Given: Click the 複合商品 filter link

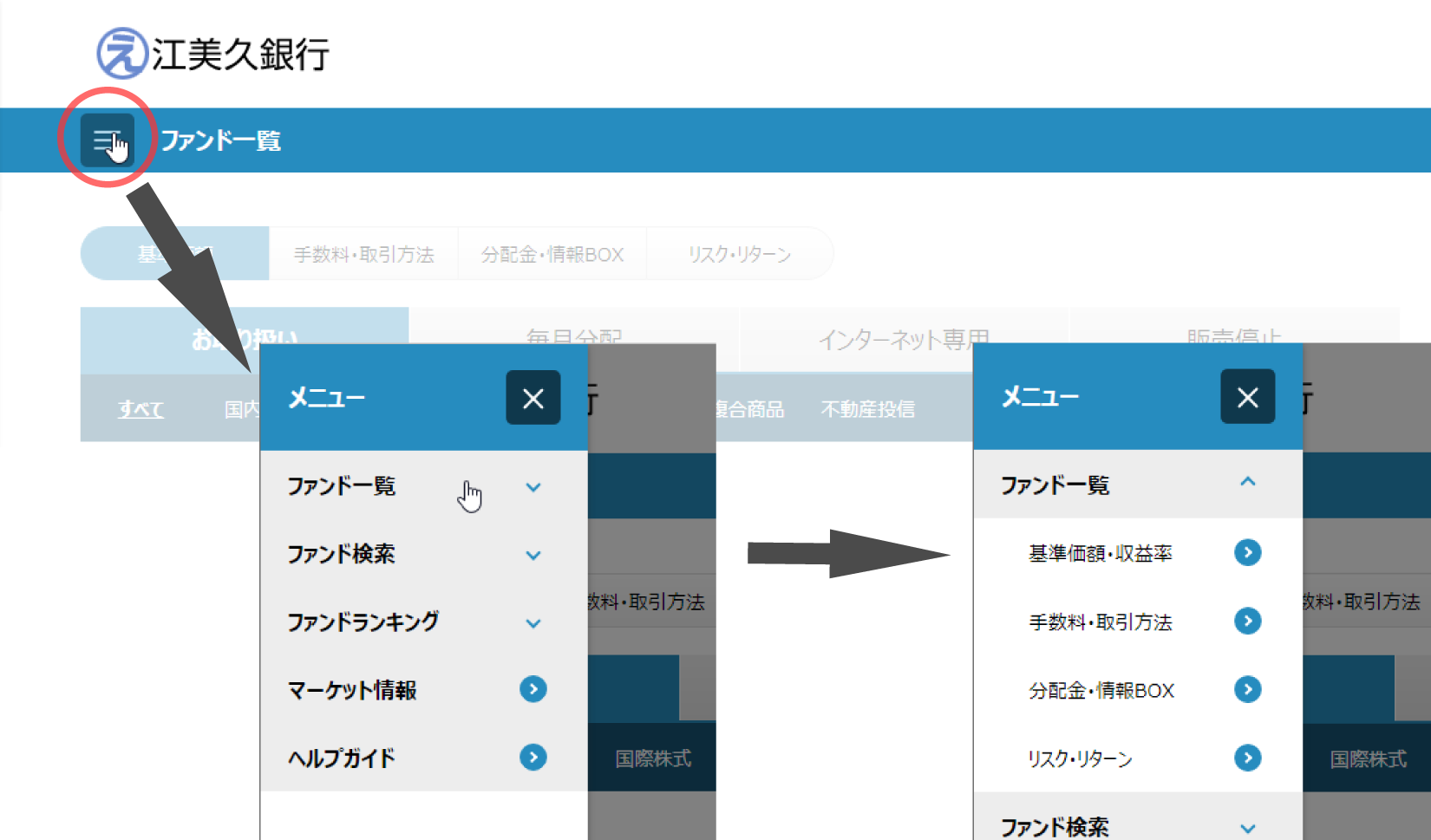Looking at the screenshot, I should (x=750, y=408).
